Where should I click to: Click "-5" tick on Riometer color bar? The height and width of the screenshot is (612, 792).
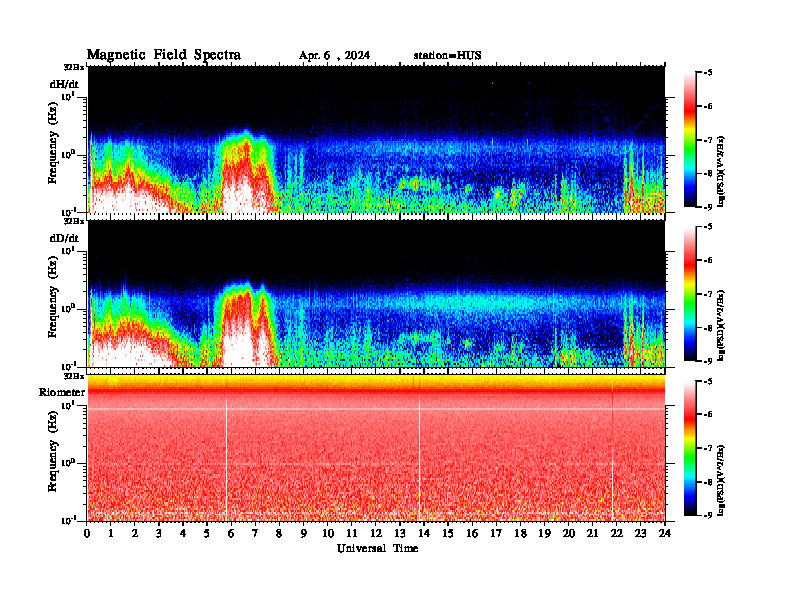coord(708,381)
